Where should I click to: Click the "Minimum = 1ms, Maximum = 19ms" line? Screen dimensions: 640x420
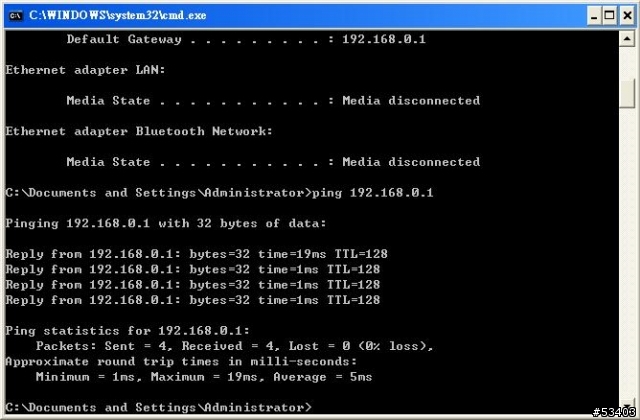click(204, 377)
